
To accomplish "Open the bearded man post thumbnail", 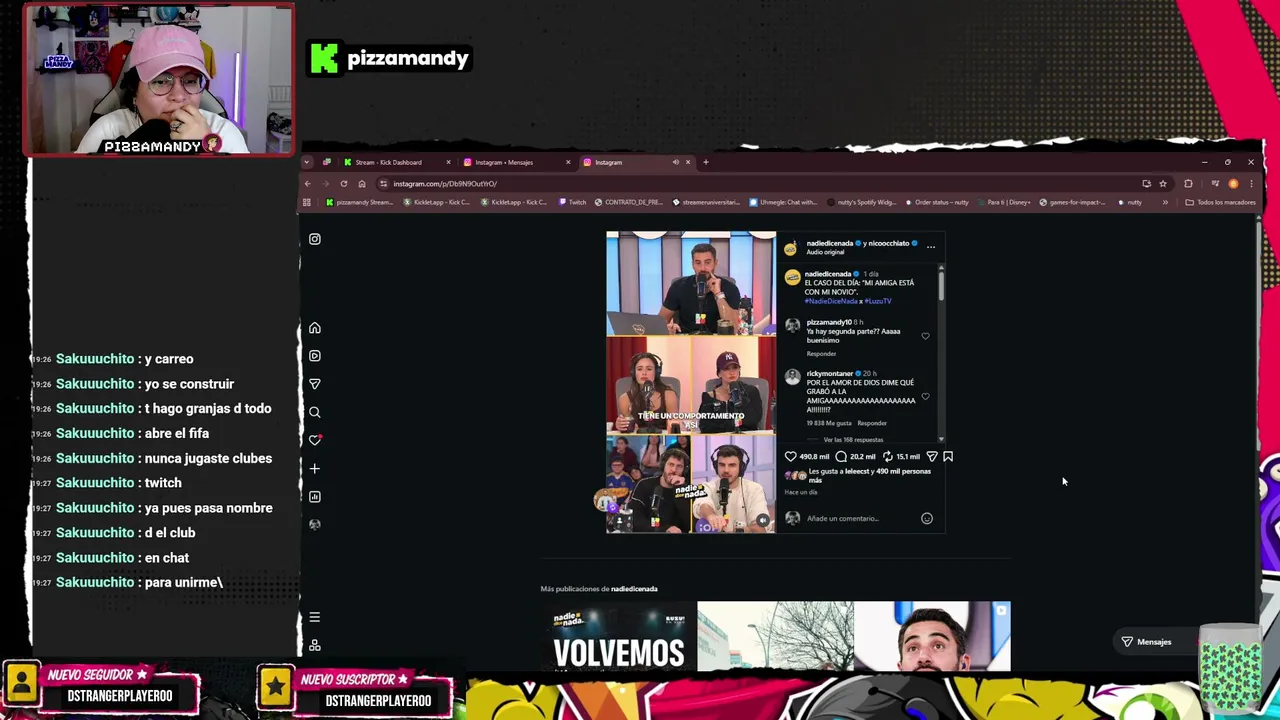I will tap(932, 636).
